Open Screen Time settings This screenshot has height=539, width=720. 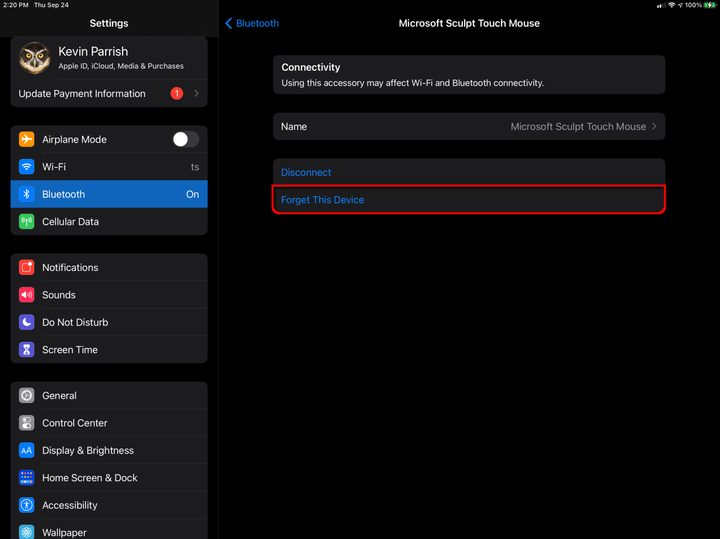tap(109, 350)
